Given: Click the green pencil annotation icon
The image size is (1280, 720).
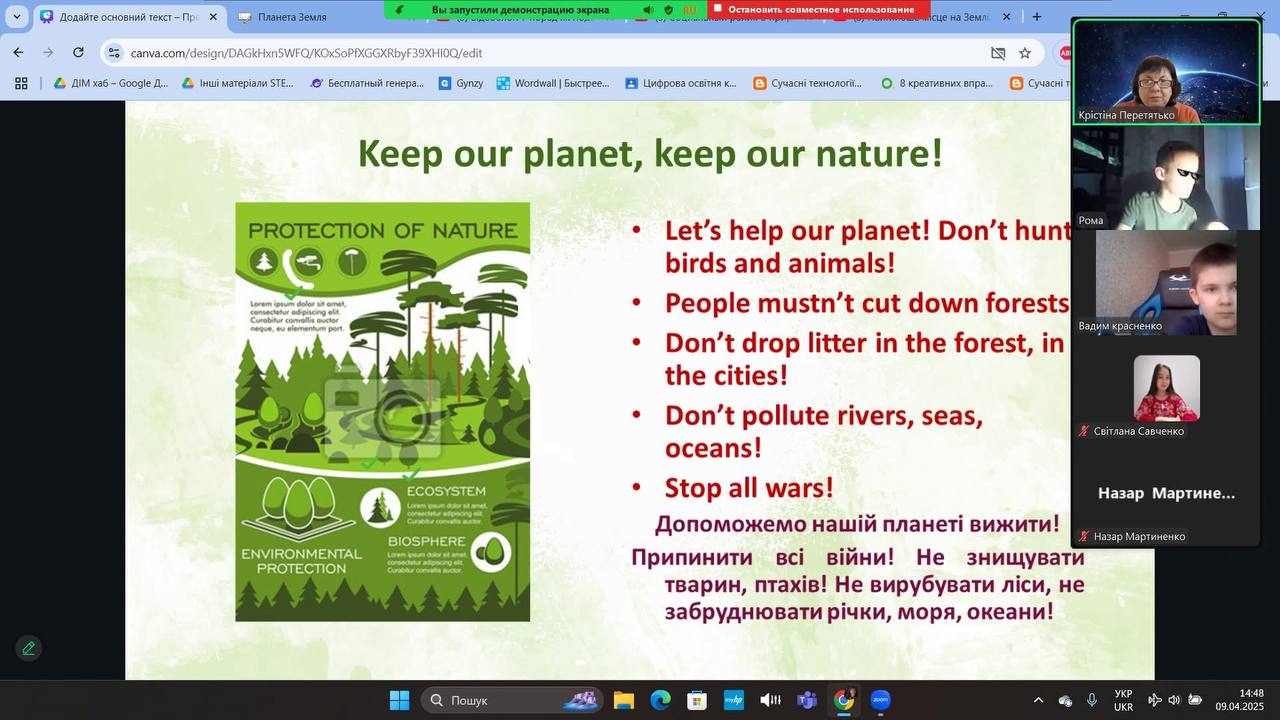Looking at the screenshot, I should (x=28, y=648).
